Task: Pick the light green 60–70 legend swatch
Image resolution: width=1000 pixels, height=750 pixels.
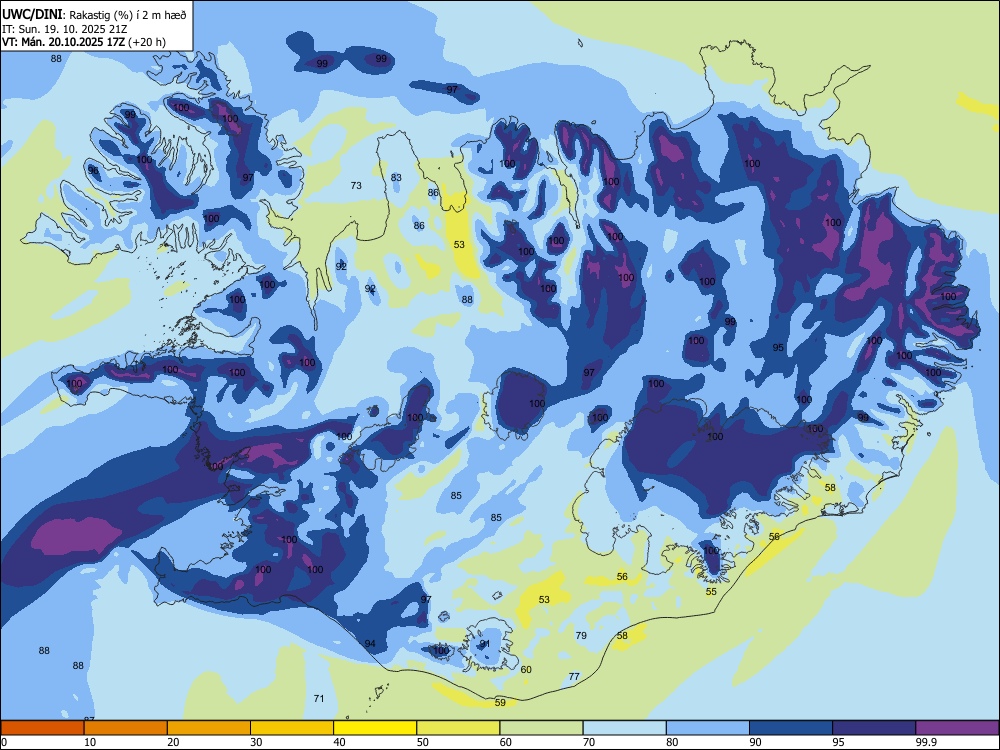Action: tap(541, 727)
